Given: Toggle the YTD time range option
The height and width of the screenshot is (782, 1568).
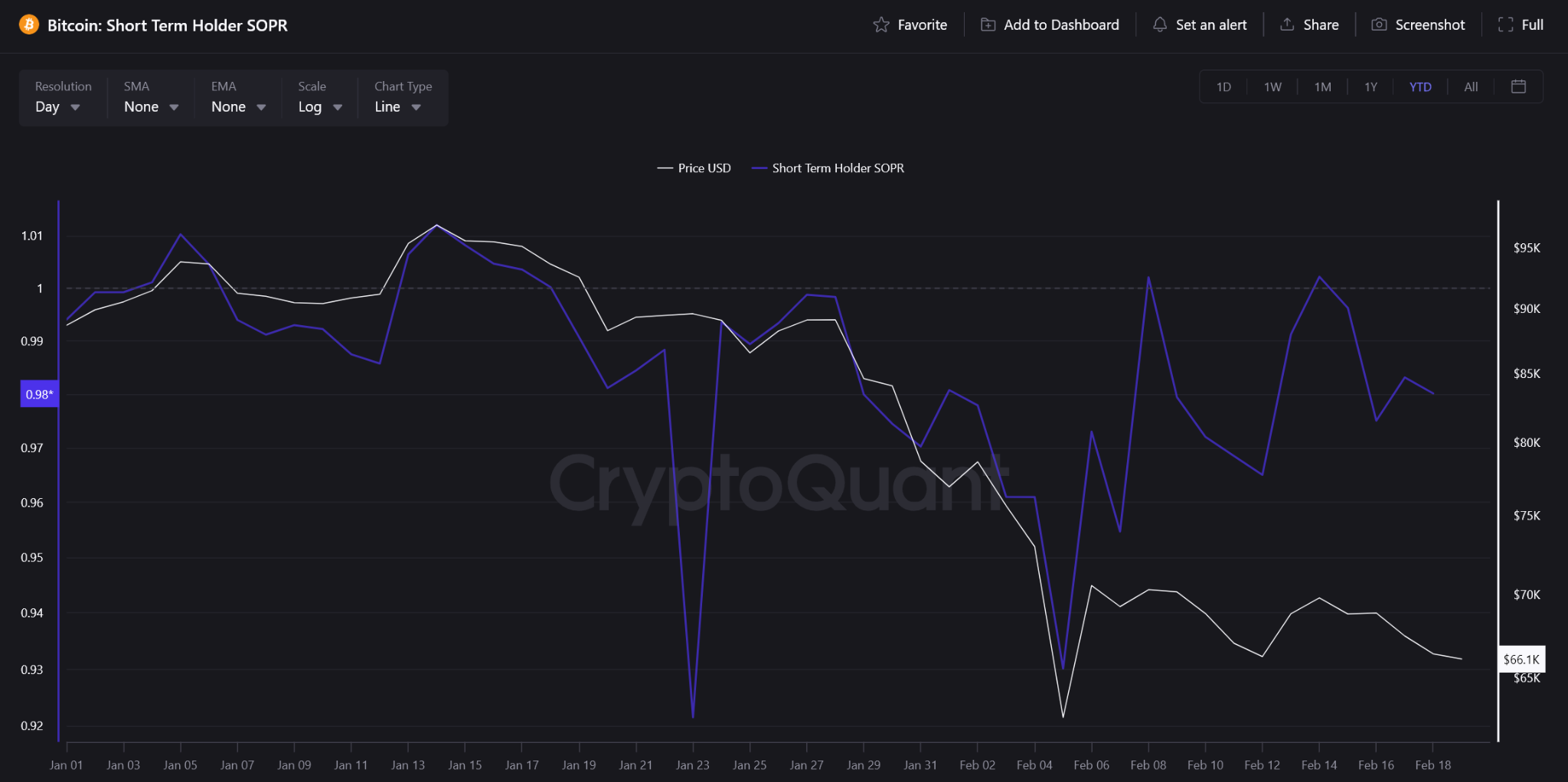Looking at the screenshot, I should pyautogui.click(x=1420, y=86).
